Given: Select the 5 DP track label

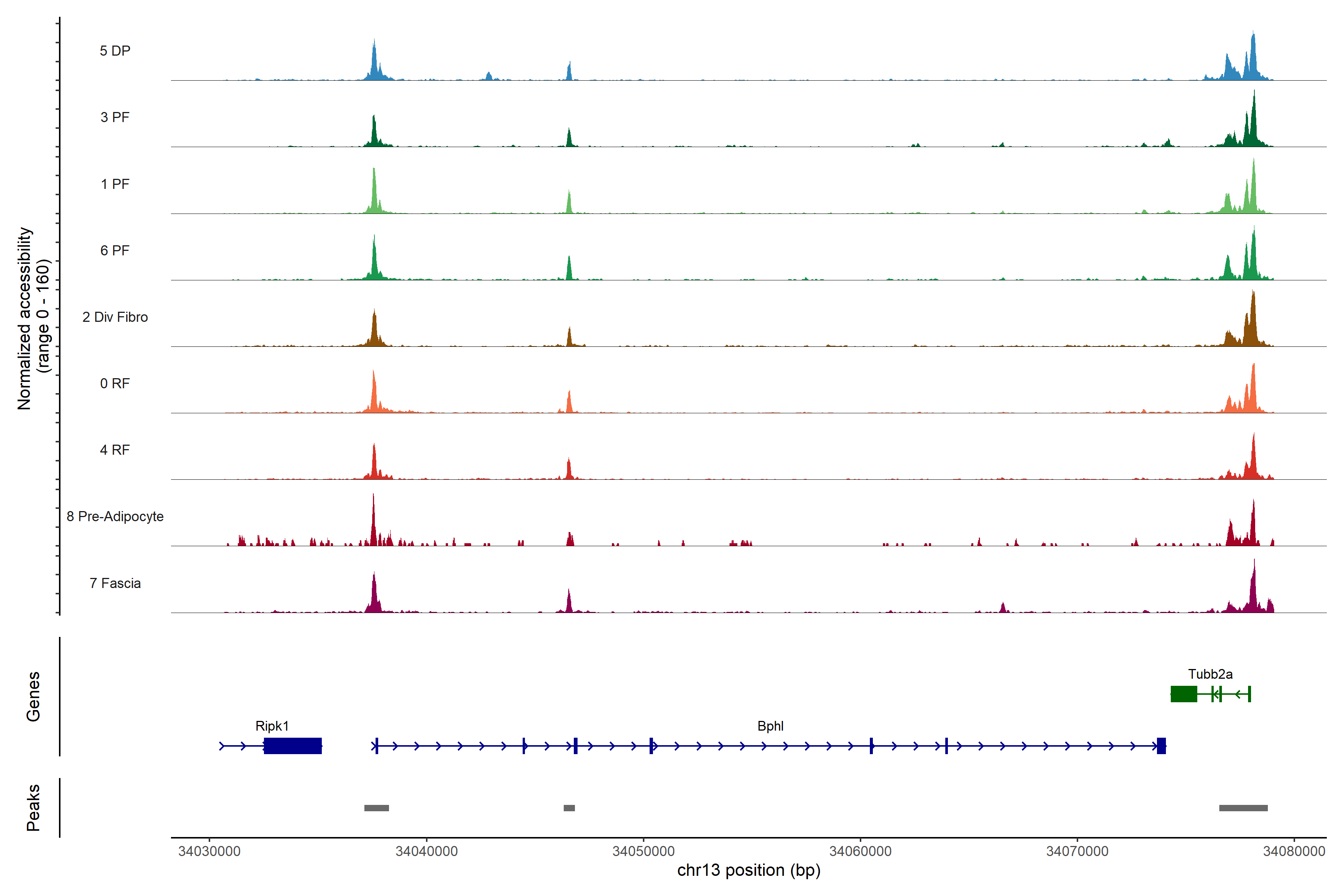Looking at the screenshot, I should [x=115, y=51].
